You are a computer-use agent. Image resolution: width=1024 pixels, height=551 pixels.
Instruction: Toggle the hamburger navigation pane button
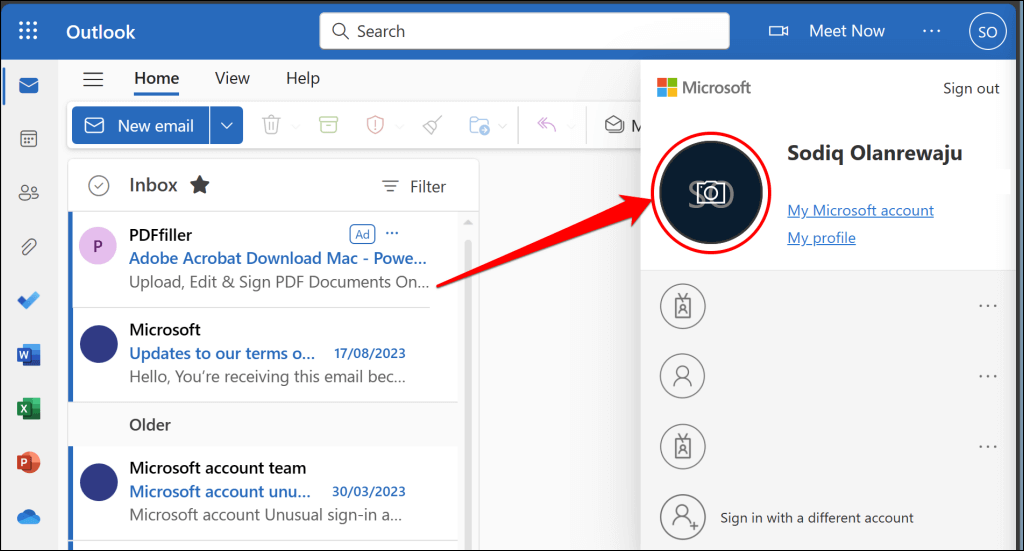click(x=93, y=79)
